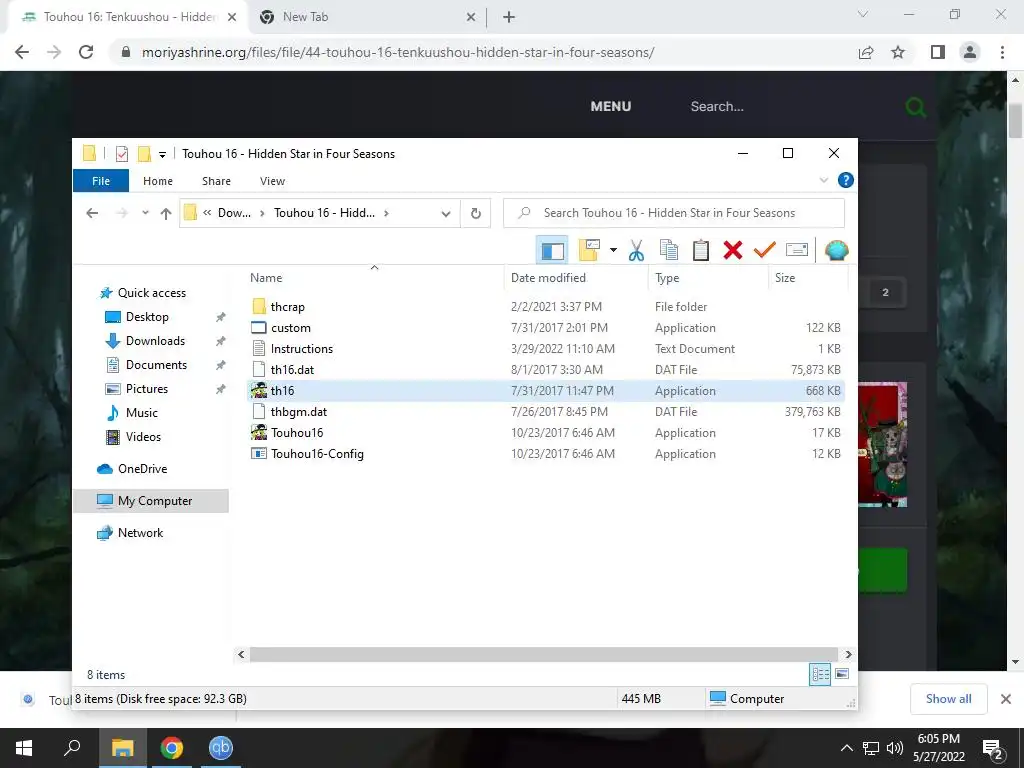Click the blue shell icon in toolbar
This screenshot has width=1024, height=768.
(x=837, y=250)
